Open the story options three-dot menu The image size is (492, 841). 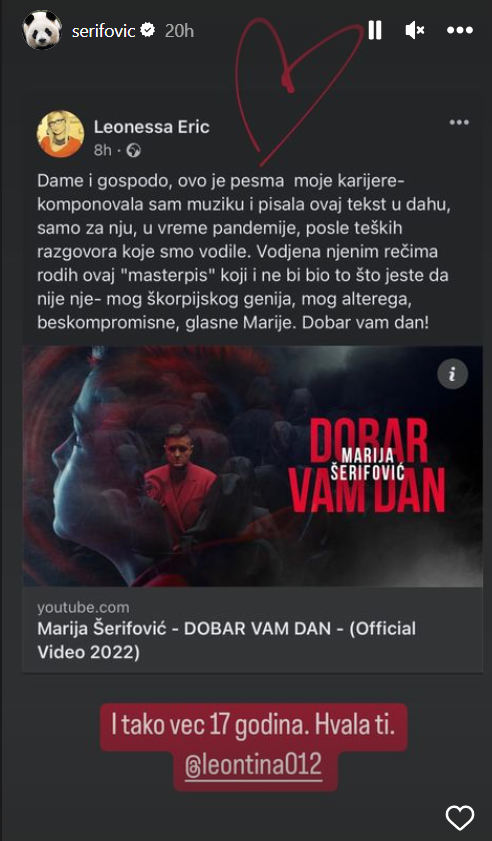tap(459, 31)
